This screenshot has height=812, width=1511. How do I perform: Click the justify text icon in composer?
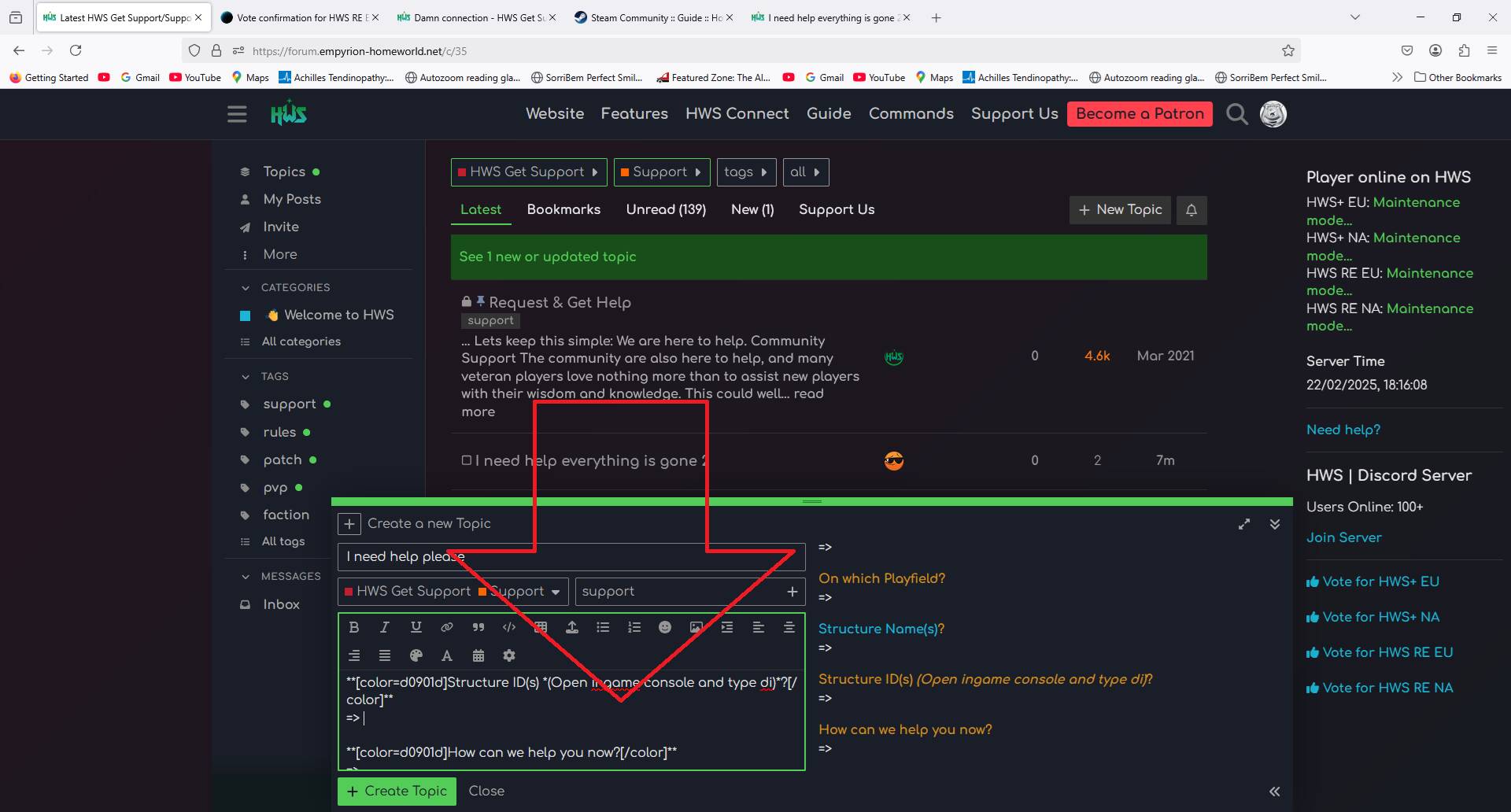385,655
